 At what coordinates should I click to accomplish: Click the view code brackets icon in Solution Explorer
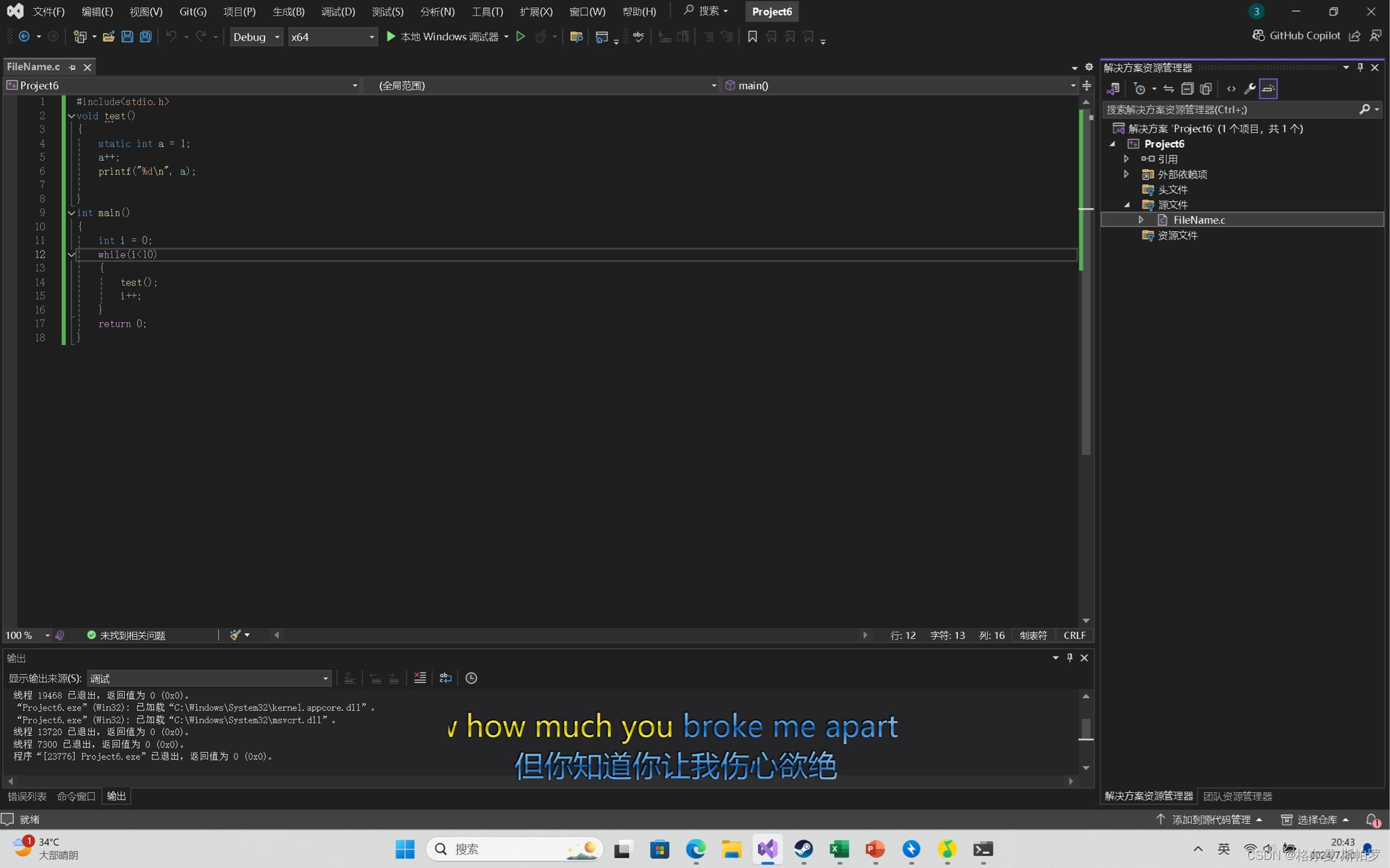pos(1231,89)
